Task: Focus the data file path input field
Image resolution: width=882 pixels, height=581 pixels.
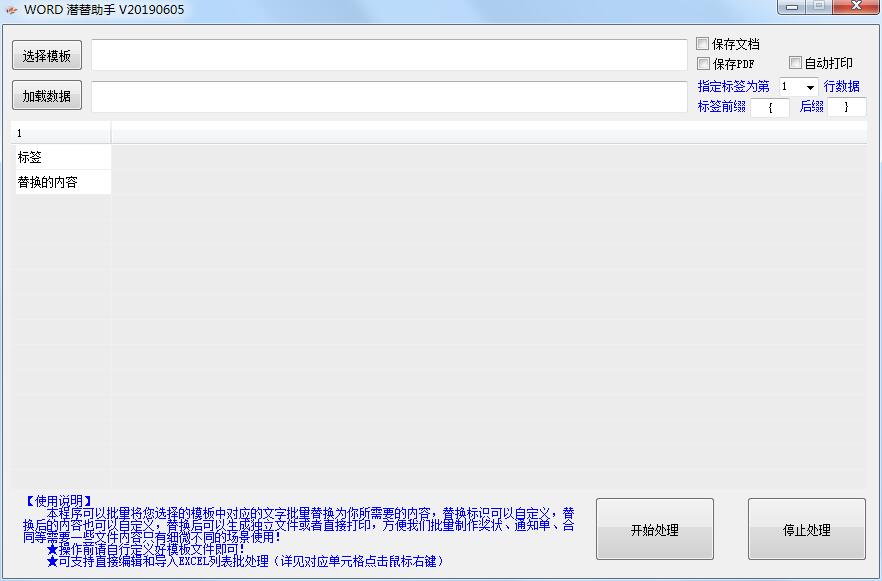Action: pos(389,96)
